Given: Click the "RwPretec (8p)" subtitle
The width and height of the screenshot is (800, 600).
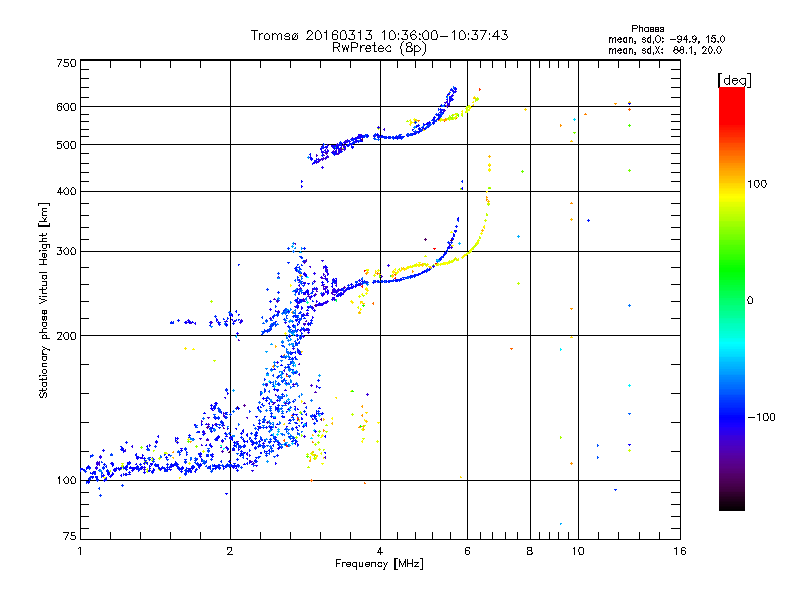Looking at the screenshot, I should click(379, 48).
